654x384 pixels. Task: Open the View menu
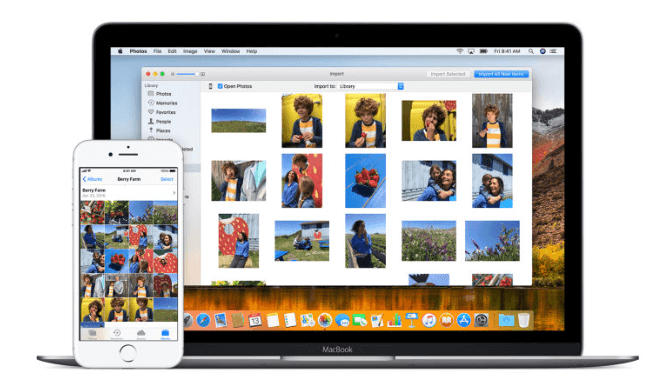pyautogui.click(x=209, y=51)
